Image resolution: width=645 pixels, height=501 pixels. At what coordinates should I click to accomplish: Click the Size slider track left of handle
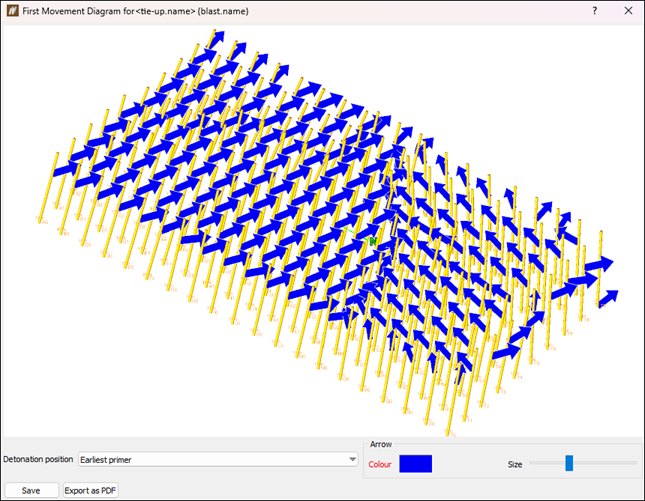click(x=547, y=463)
